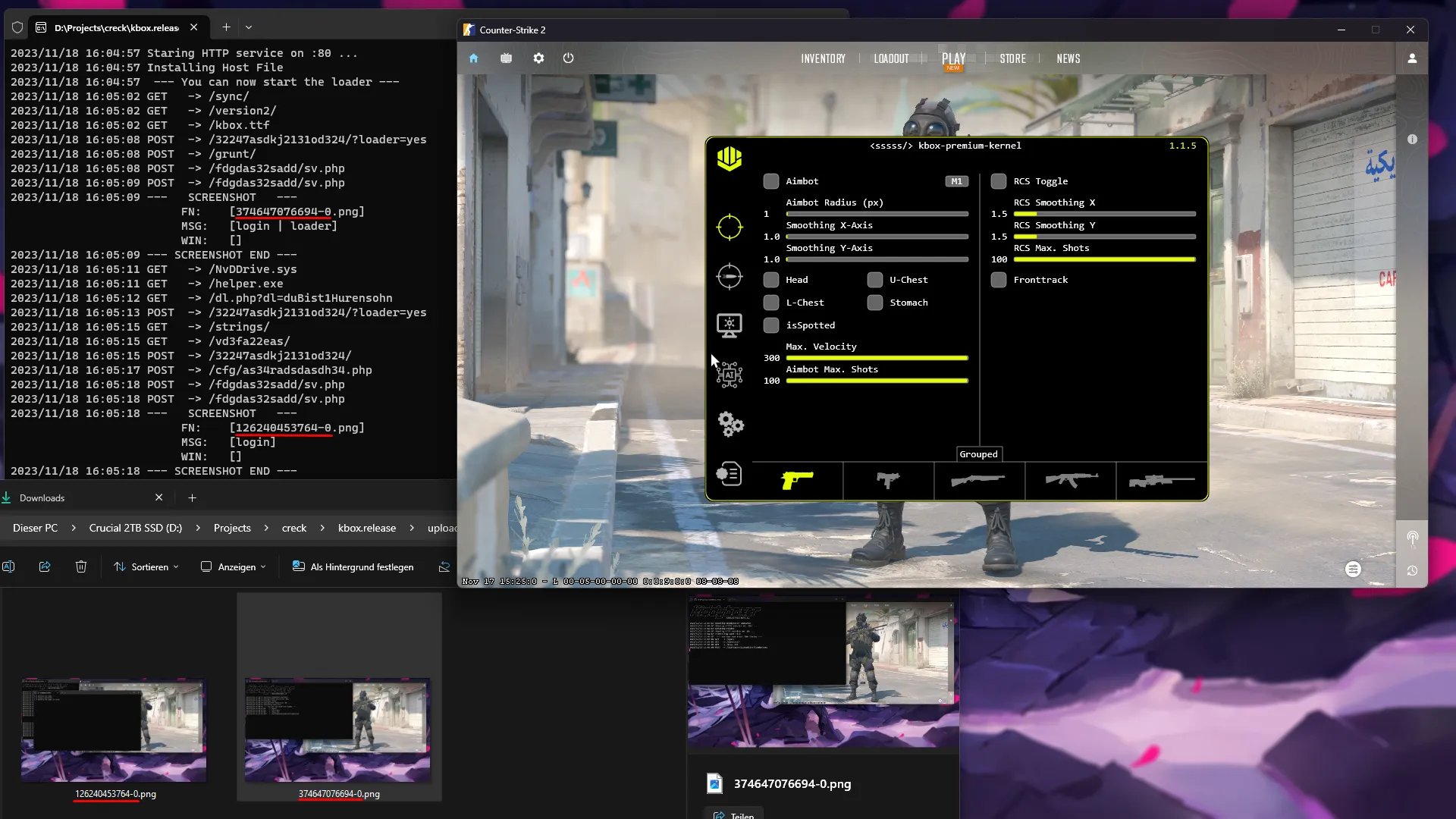1456x819 pixels.
Task: Click the NEWS menu button
Action: point(1068,58)
